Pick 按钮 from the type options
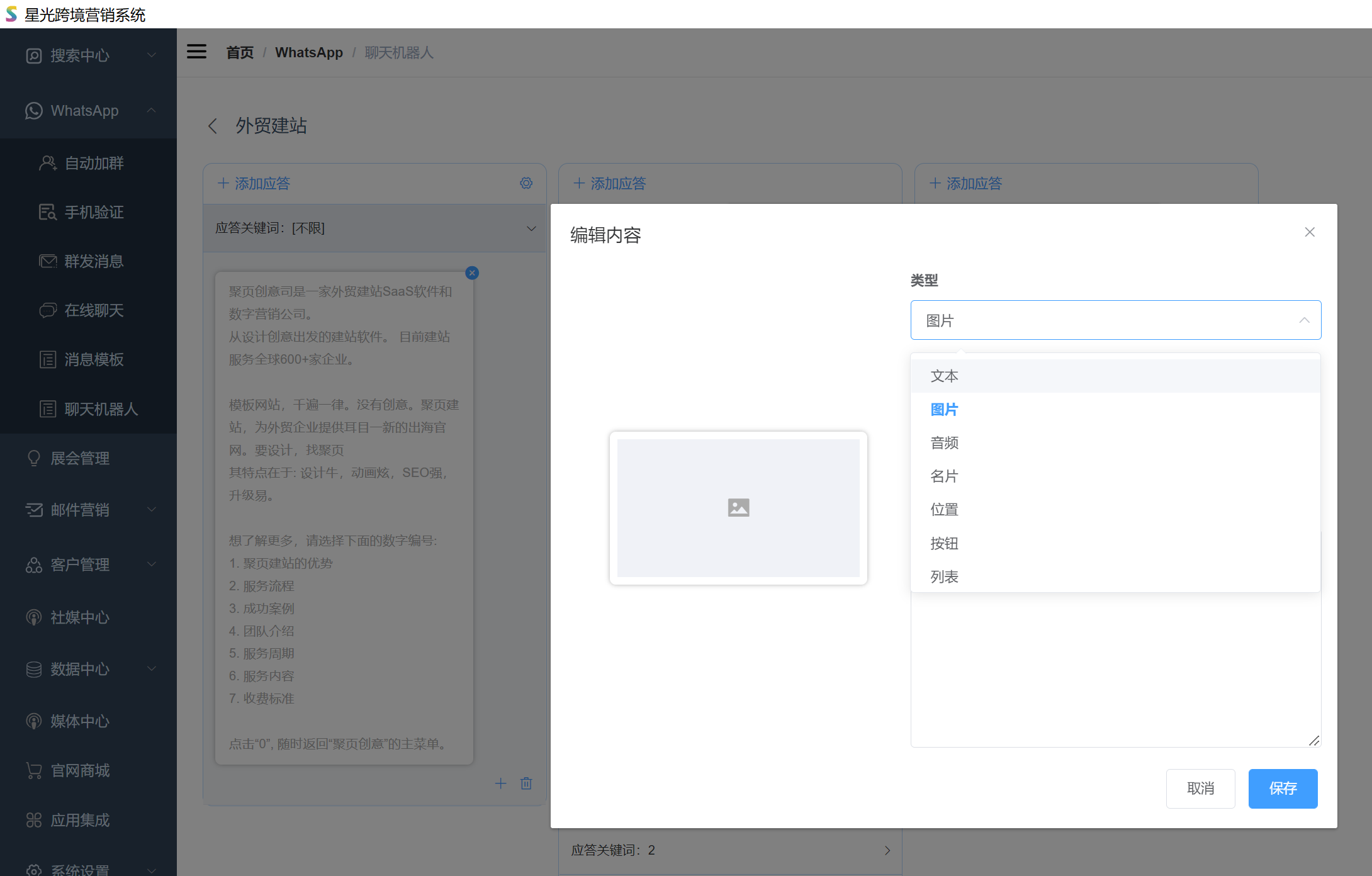Screen dimensions: 1372x876 [x=944, y=544]
